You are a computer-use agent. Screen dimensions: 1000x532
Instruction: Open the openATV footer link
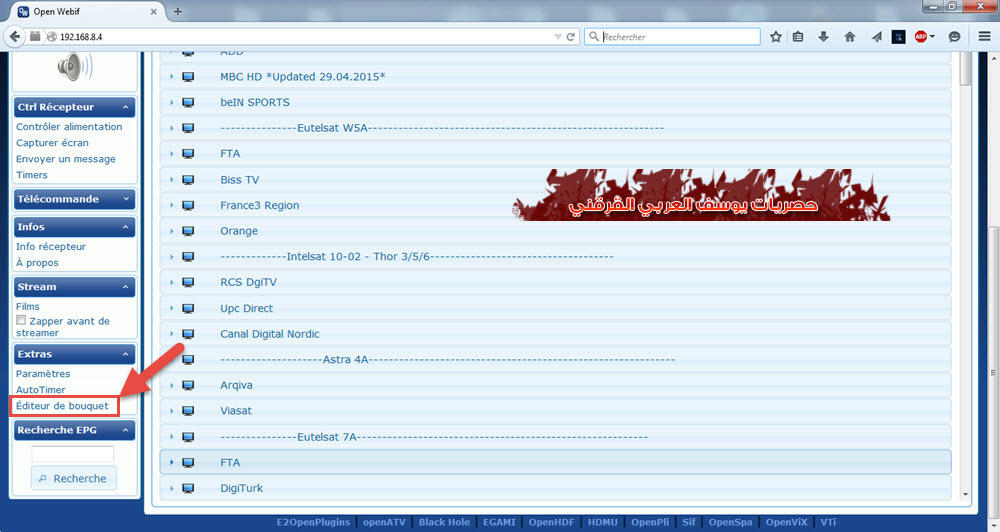[384, 522]
